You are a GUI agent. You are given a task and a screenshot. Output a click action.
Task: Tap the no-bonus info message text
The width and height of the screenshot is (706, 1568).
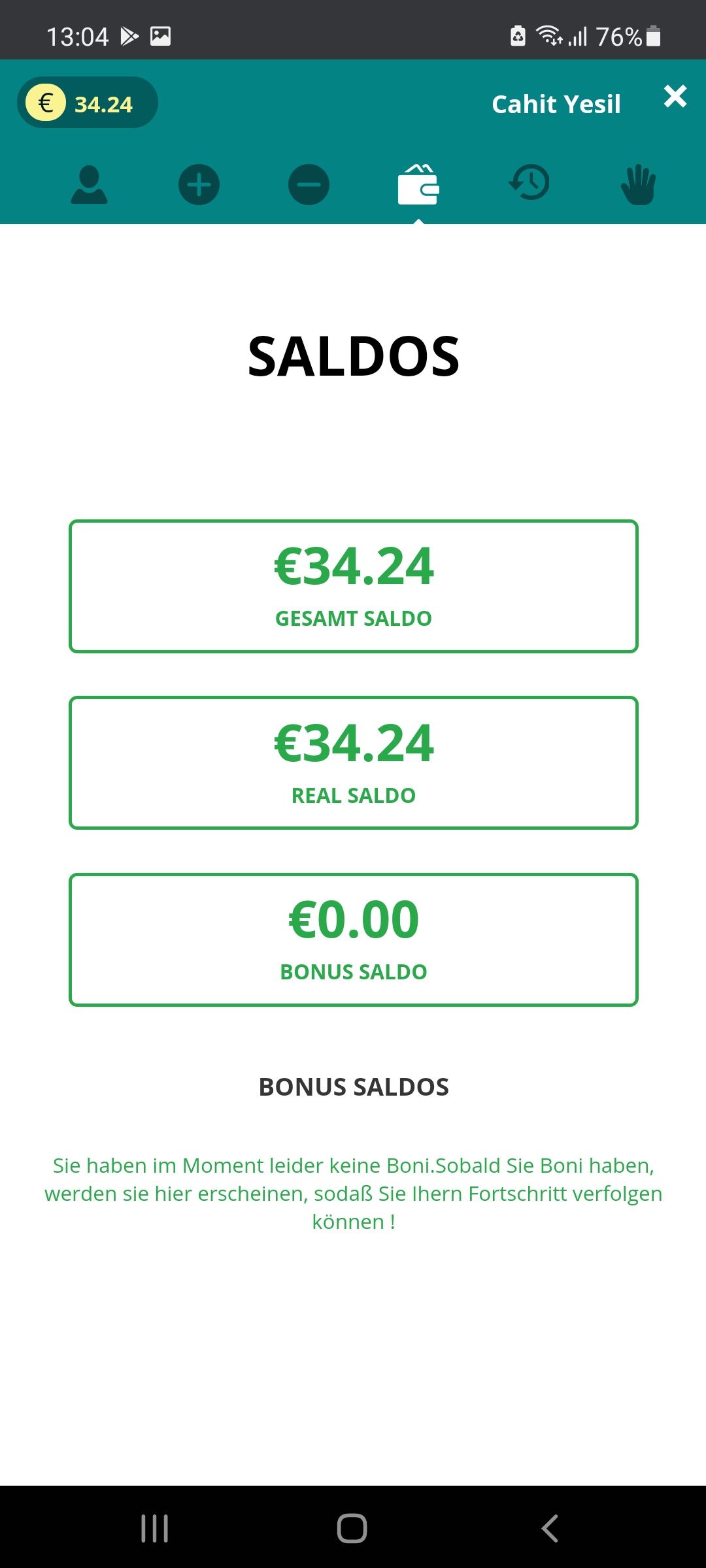pos(353,1194)
